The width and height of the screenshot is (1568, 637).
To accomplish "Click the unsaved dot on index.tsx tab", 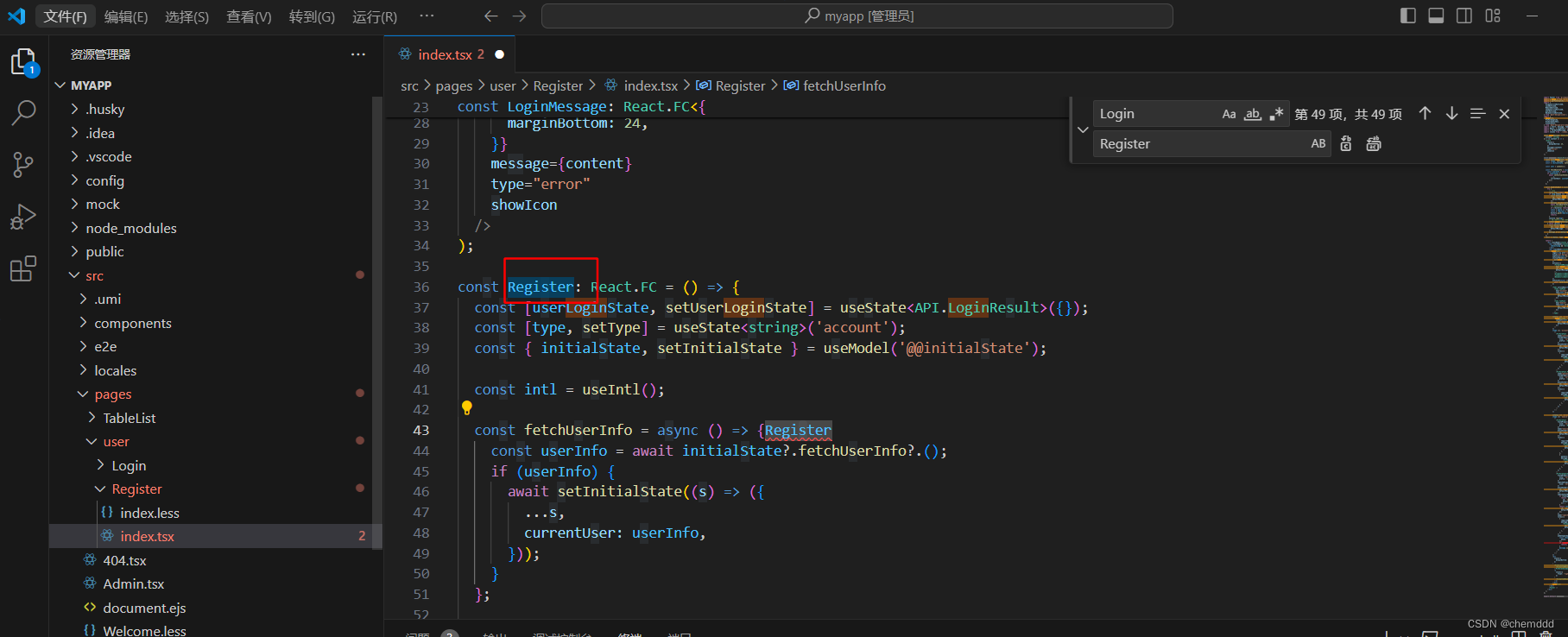I will [x=499, y=54].
